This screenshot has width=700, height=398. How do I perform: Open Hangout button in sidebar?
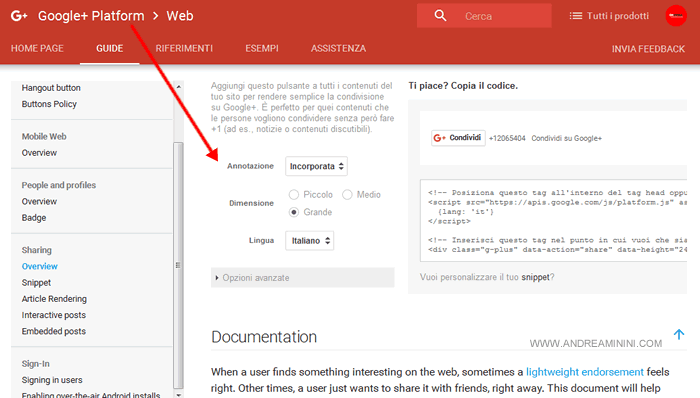click(x=51, y=88)
